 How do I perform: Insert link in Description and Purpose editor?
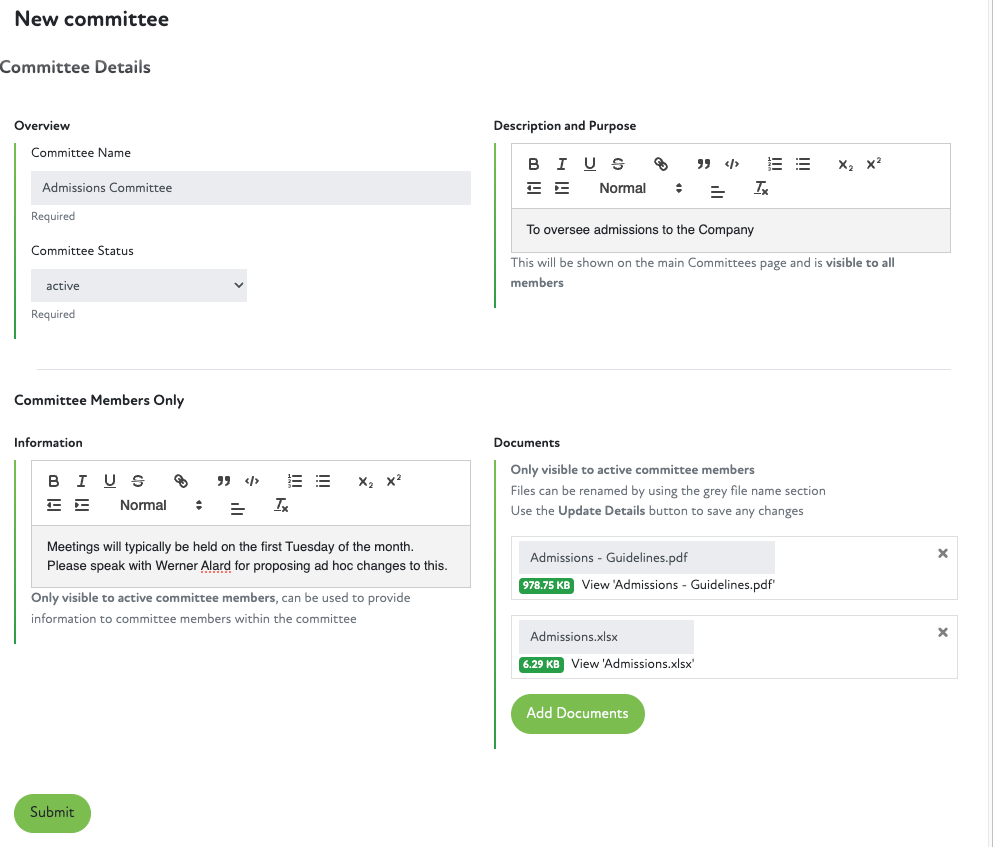click(x=661, y=164)
